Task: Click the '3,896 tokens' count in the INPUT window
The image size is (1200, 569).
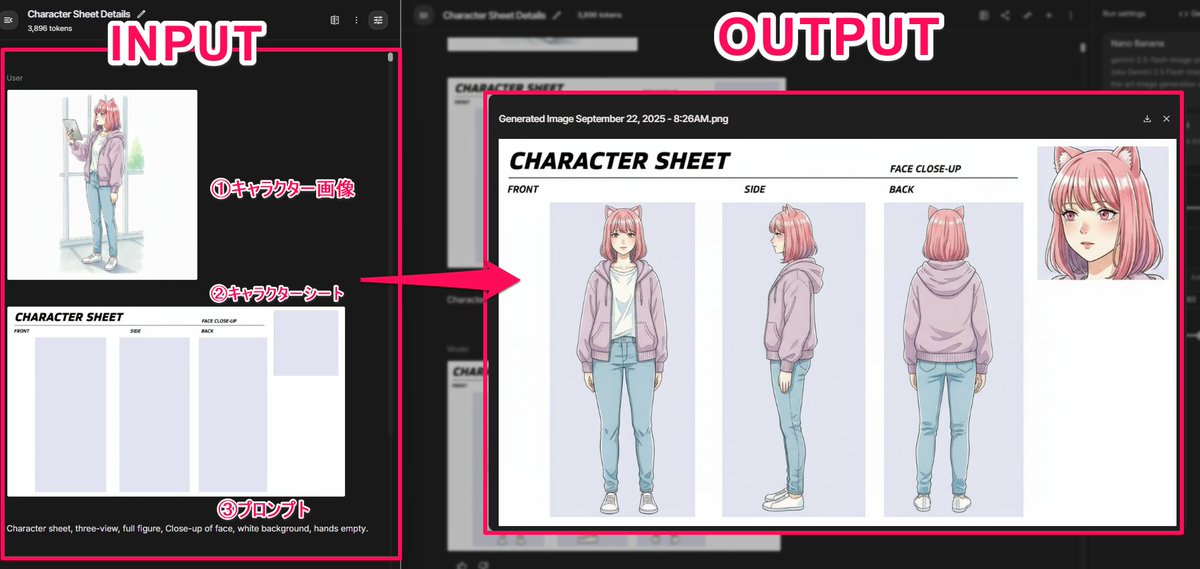Action: [x=49, y=29]
